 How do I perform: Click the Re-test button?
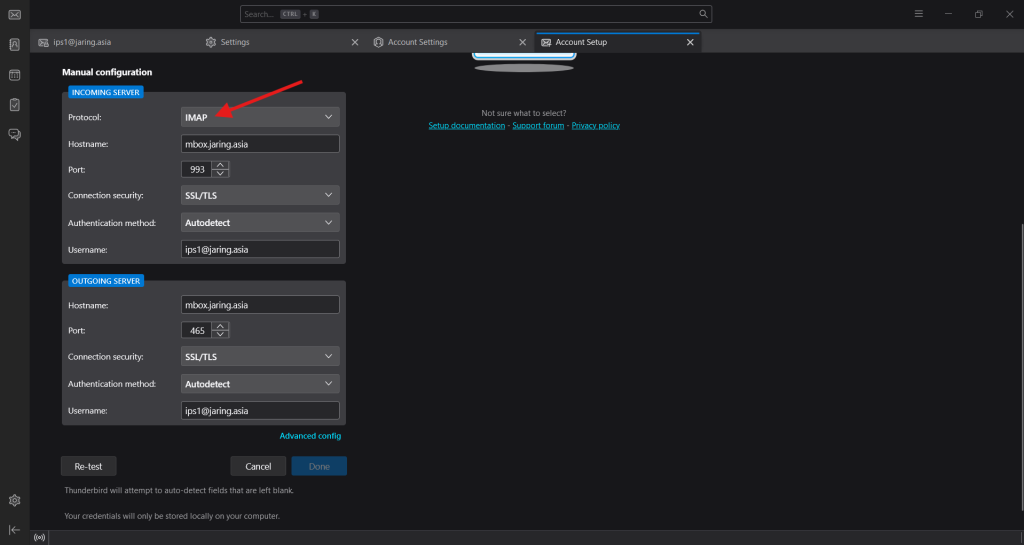[x=88, y=466]
